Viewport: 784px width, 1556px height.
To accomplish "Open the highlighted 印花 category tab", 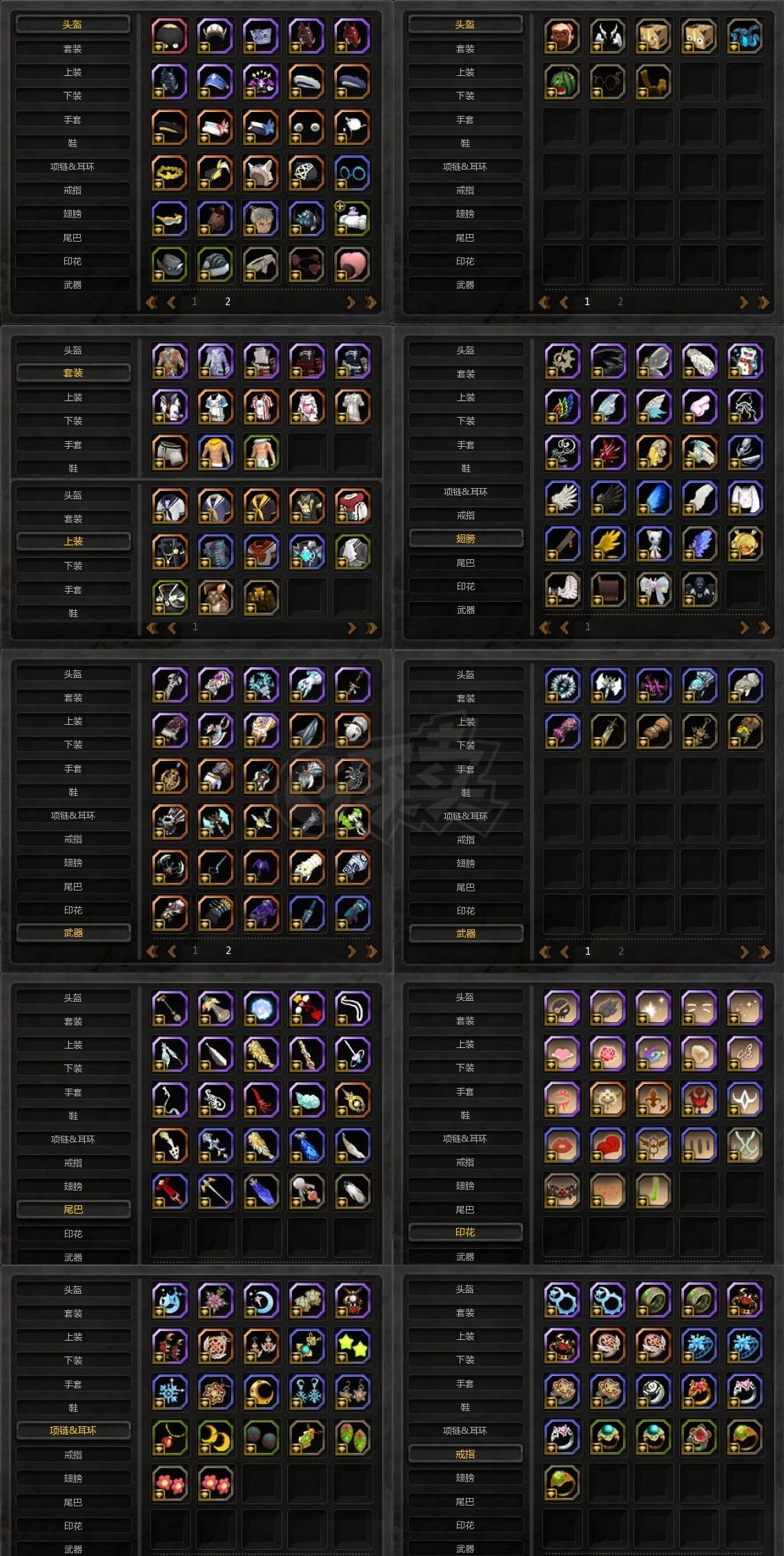I will [x=465, y=1232].
